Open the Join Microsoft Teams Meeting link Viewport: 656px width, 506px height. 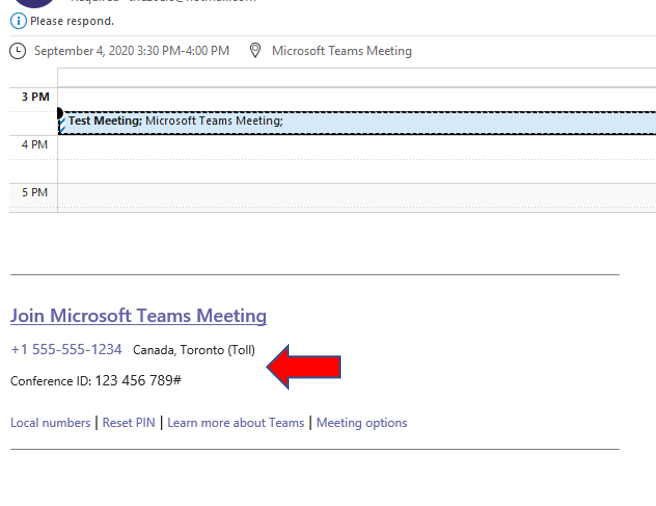click(138, 316)
